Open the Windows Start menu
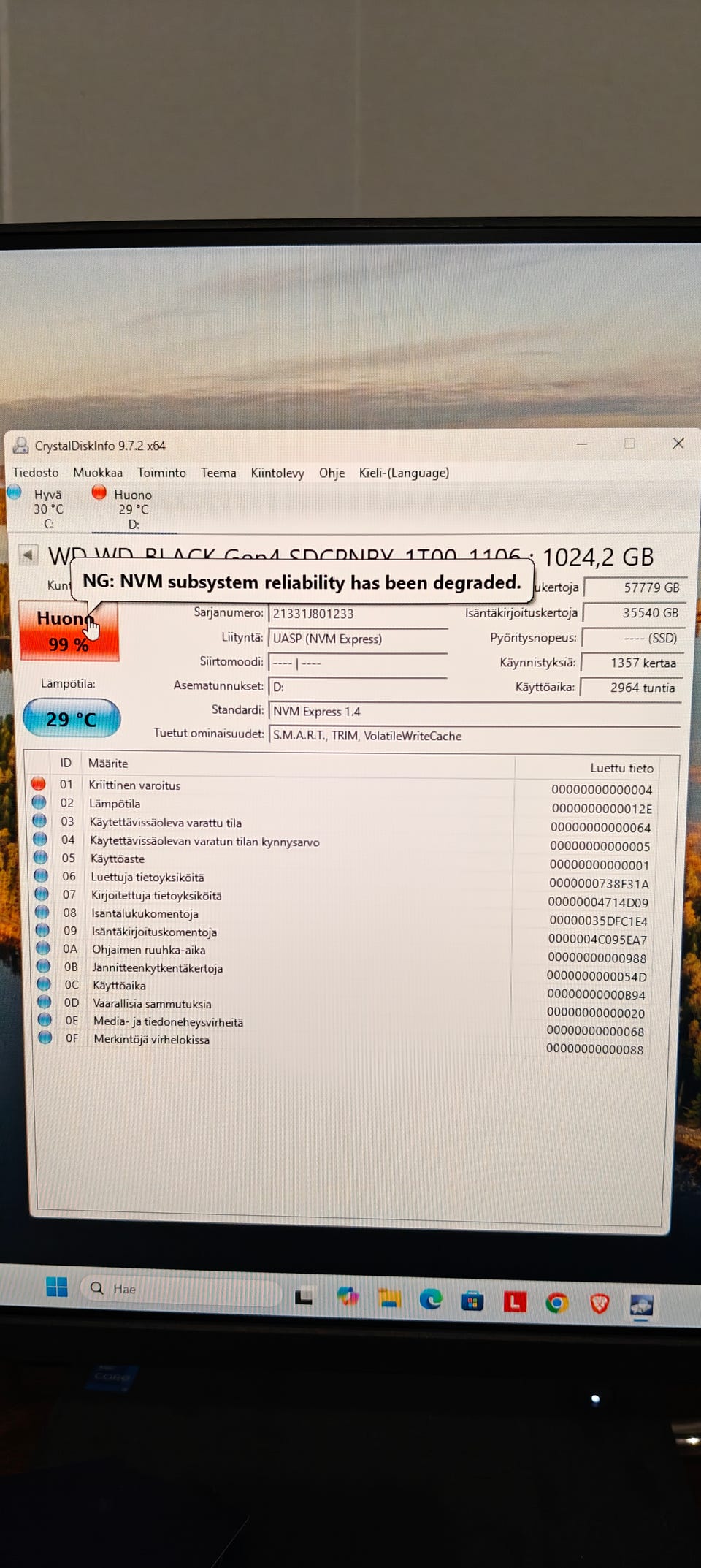The width and height of the screenshot is (701, 1568). (56, 1287)
